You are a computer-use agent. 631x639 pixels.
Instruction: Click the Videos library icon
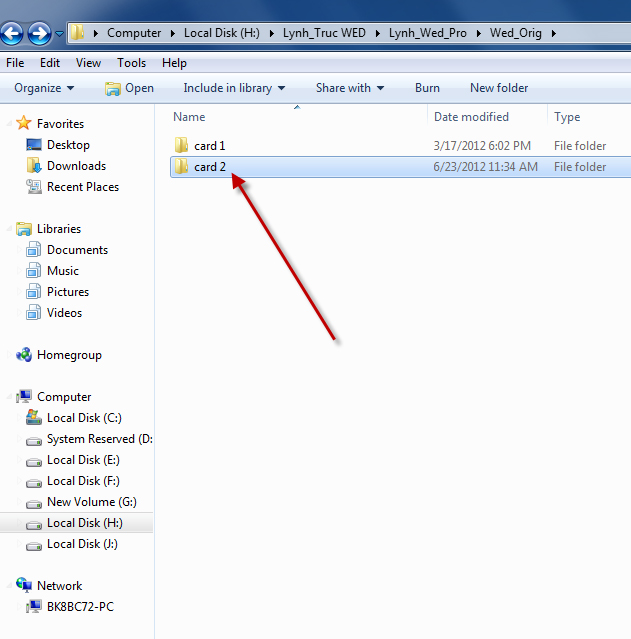(x=33, y=313)
